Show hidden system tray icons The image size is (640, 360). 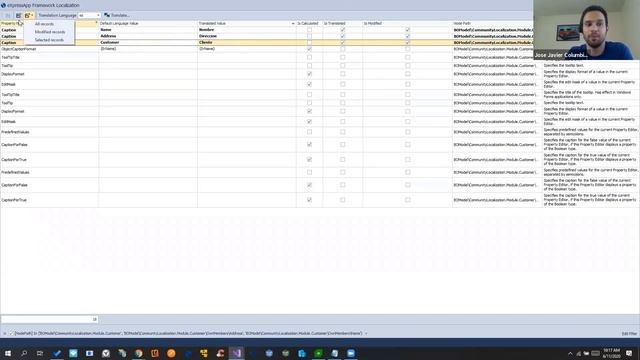(570, 353)
